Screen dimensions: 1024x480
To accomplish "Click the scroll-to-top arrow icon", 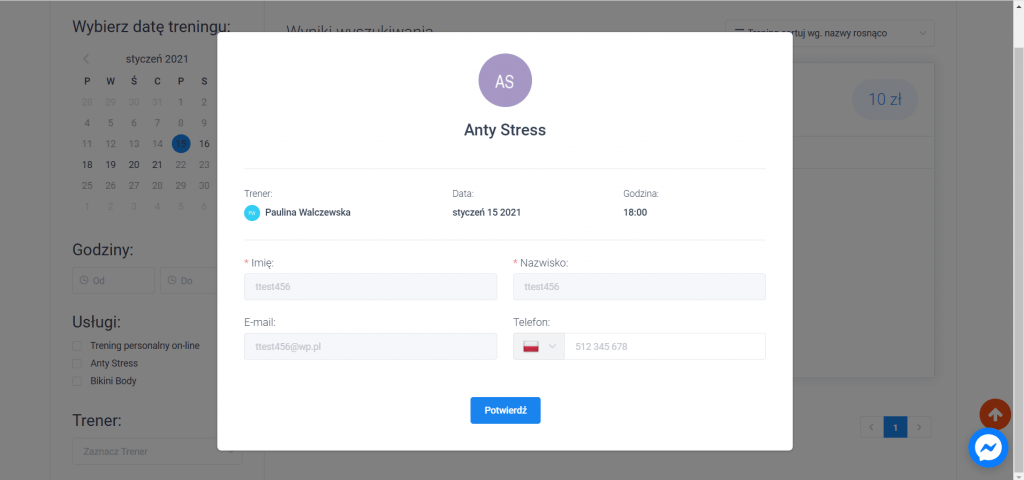I will (994, 413).
